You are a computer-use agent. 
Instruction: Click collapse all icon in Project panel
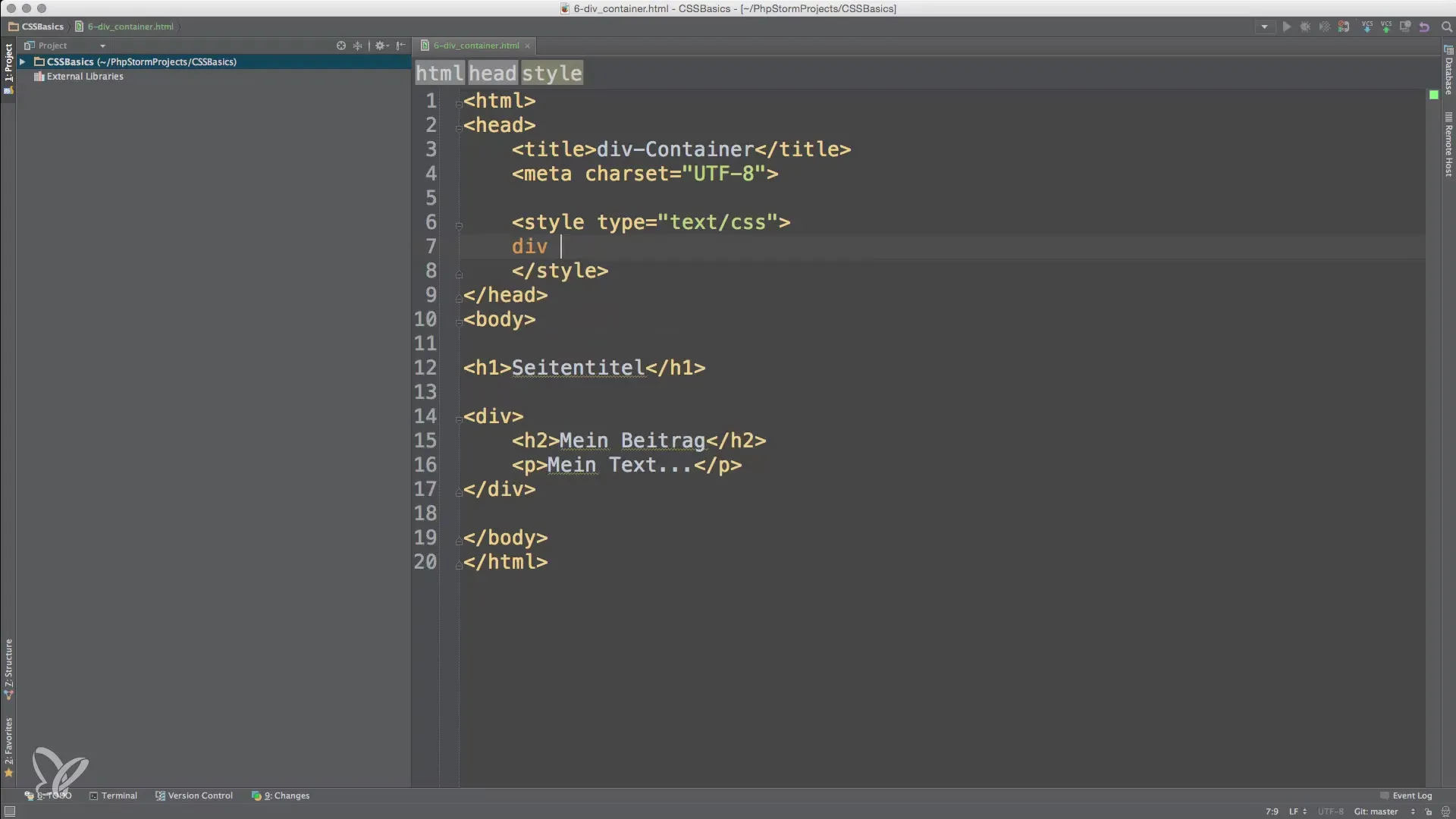point(358,45)
